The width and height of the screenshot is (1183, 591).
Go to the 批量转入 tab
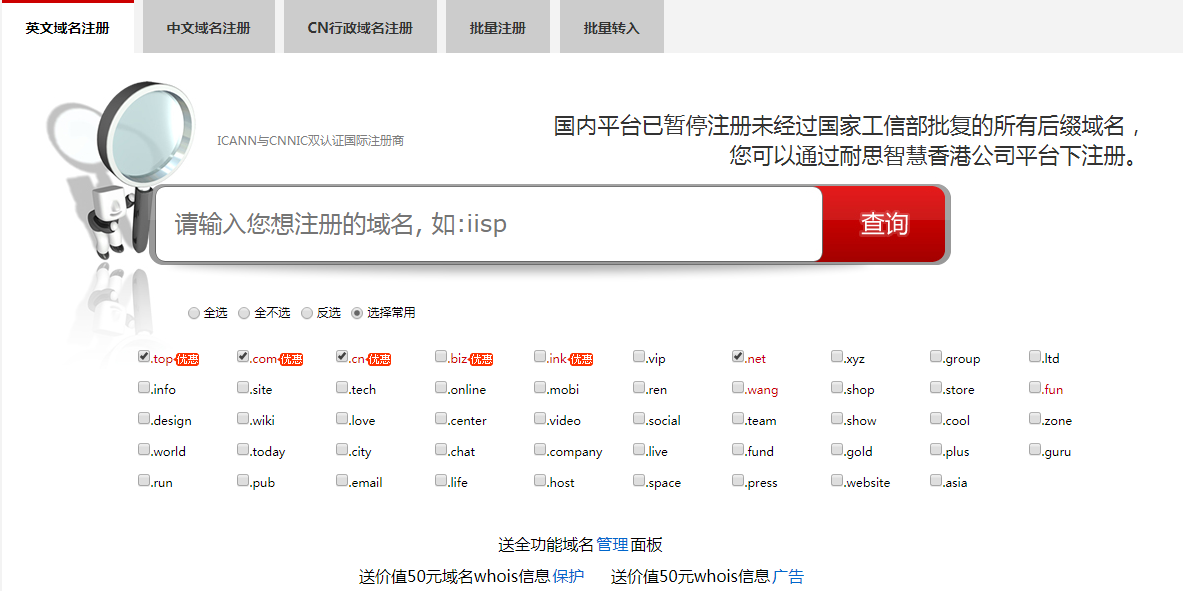[611, 28]
